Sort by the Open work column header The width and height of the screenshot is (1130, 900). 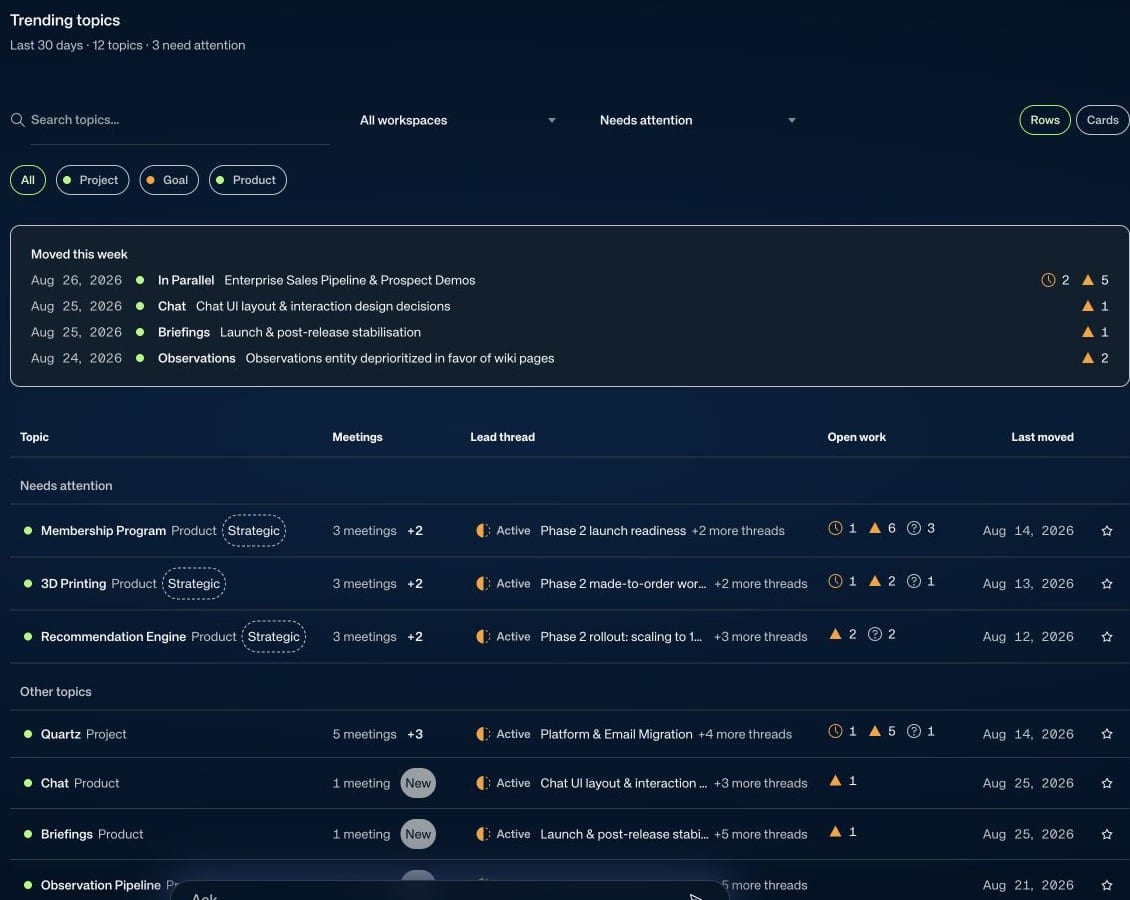(857, 437)
